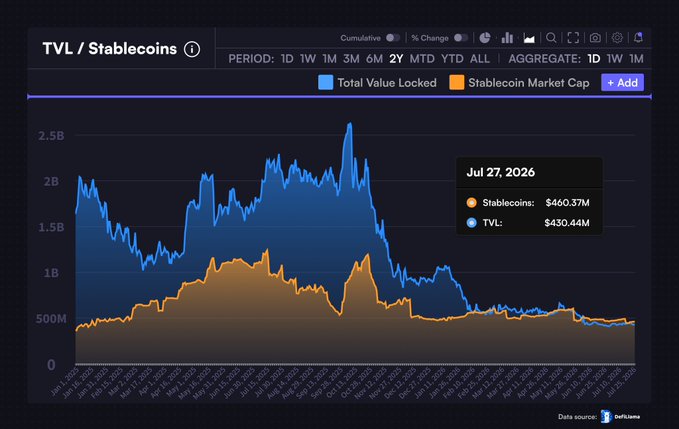Screen dimensions: 679x429
Task: Set period to 2Y
Action: 396,59
